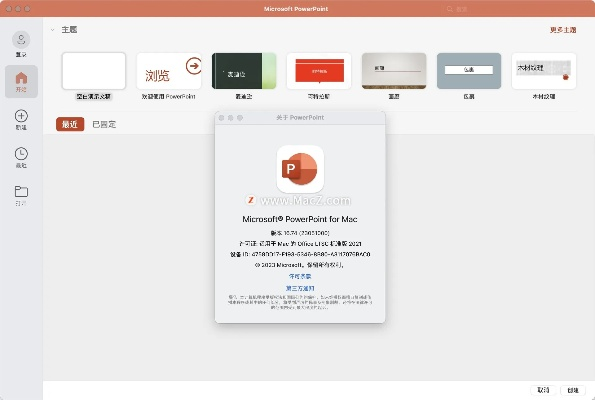The image size is (595, 400).
Task: Open the Recent clock icon in sidebar
Action: [21, 154]
